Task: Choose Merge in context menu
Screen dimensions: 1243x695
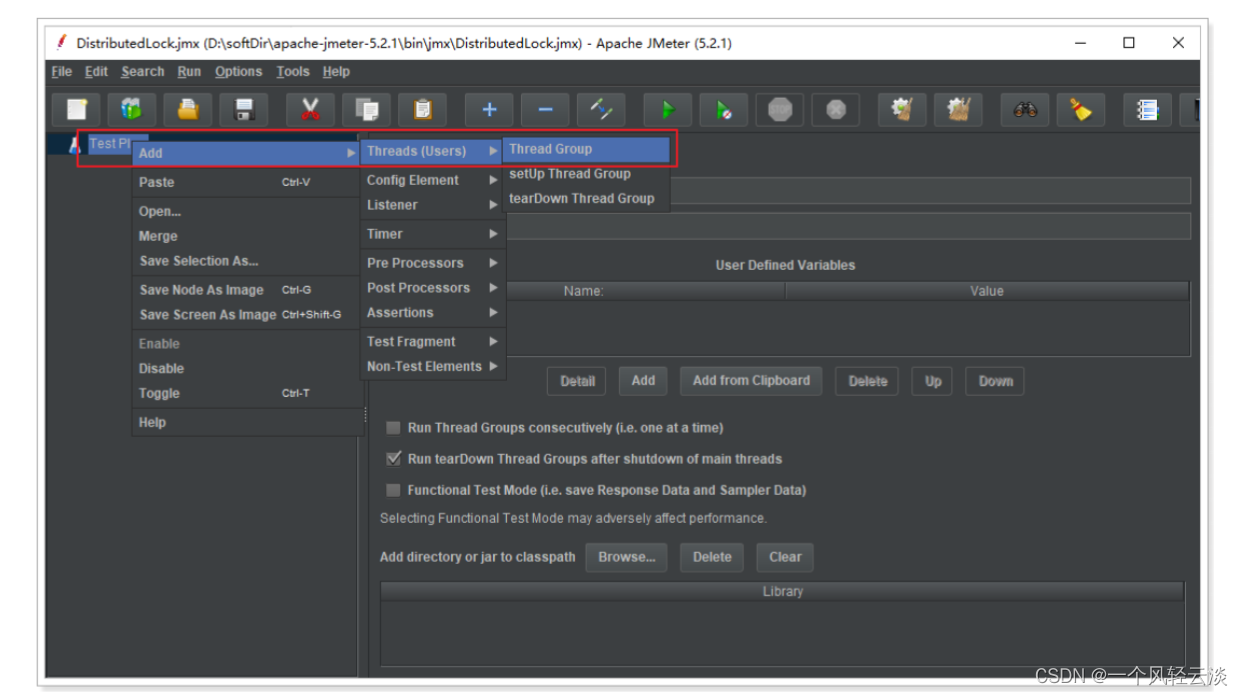Action: coord(246,237)
